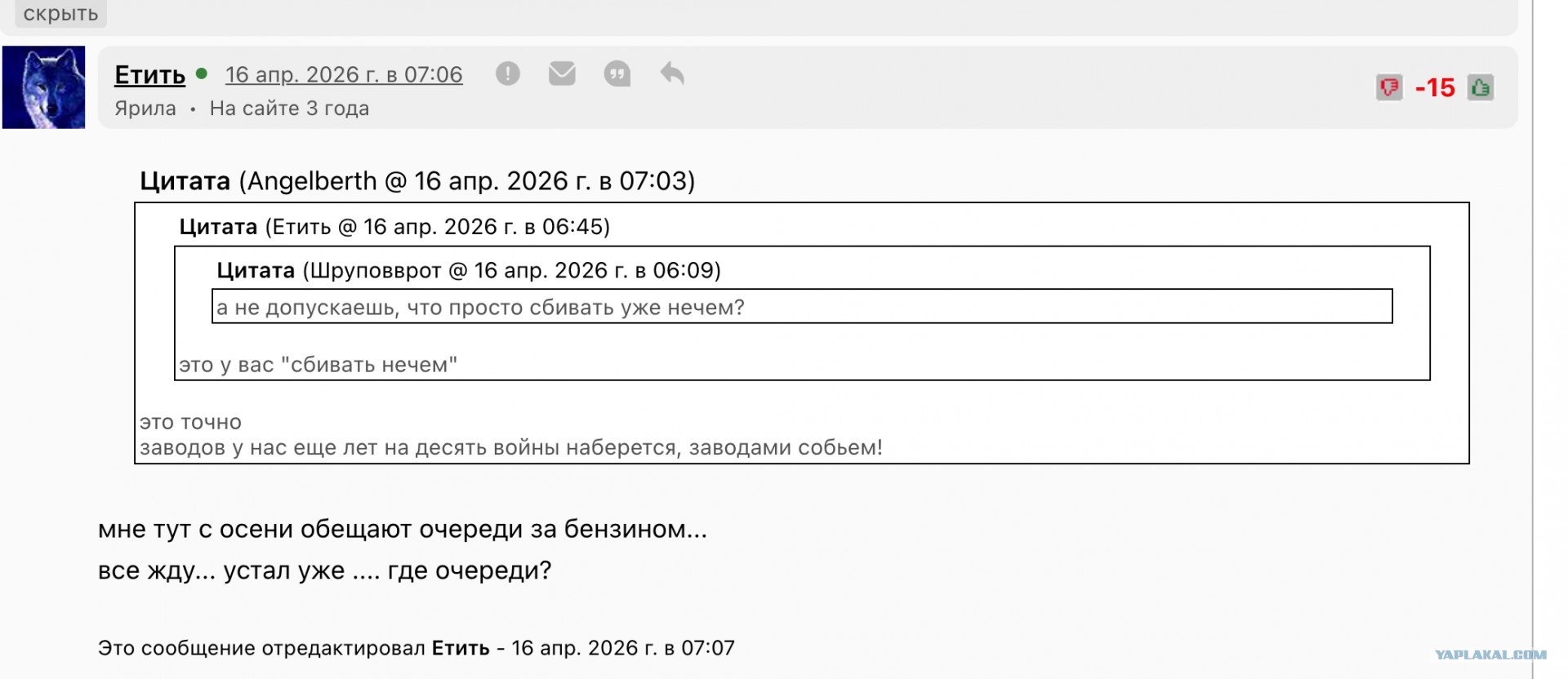The width and height of the screenshot is (1568, 679).
Task: Click the скрыть button
Action: click(x=60, y=13)
